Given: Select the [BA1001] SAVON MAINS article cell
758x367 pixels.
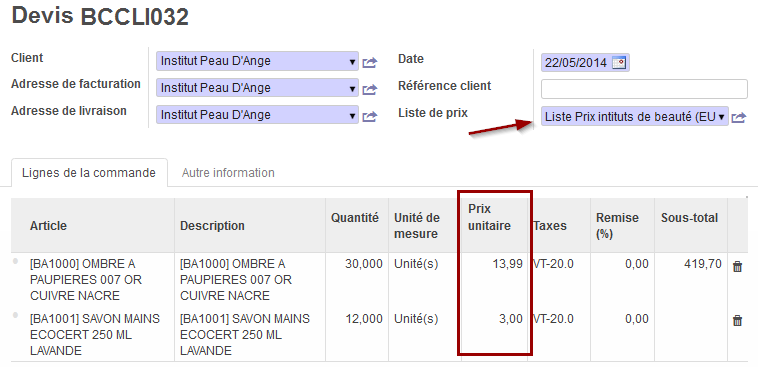Looking at the screenshot, I should (92, 335).
